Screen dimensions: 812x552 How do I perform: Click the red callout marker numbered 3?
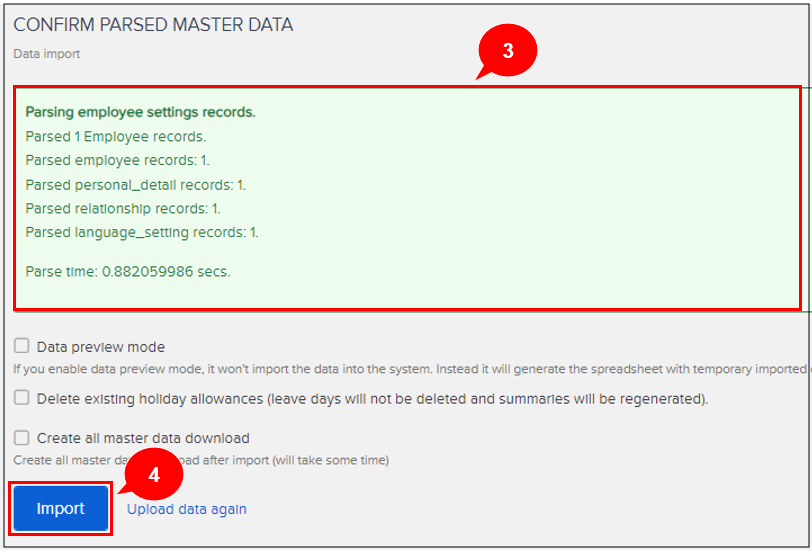[x=508, y=51]
